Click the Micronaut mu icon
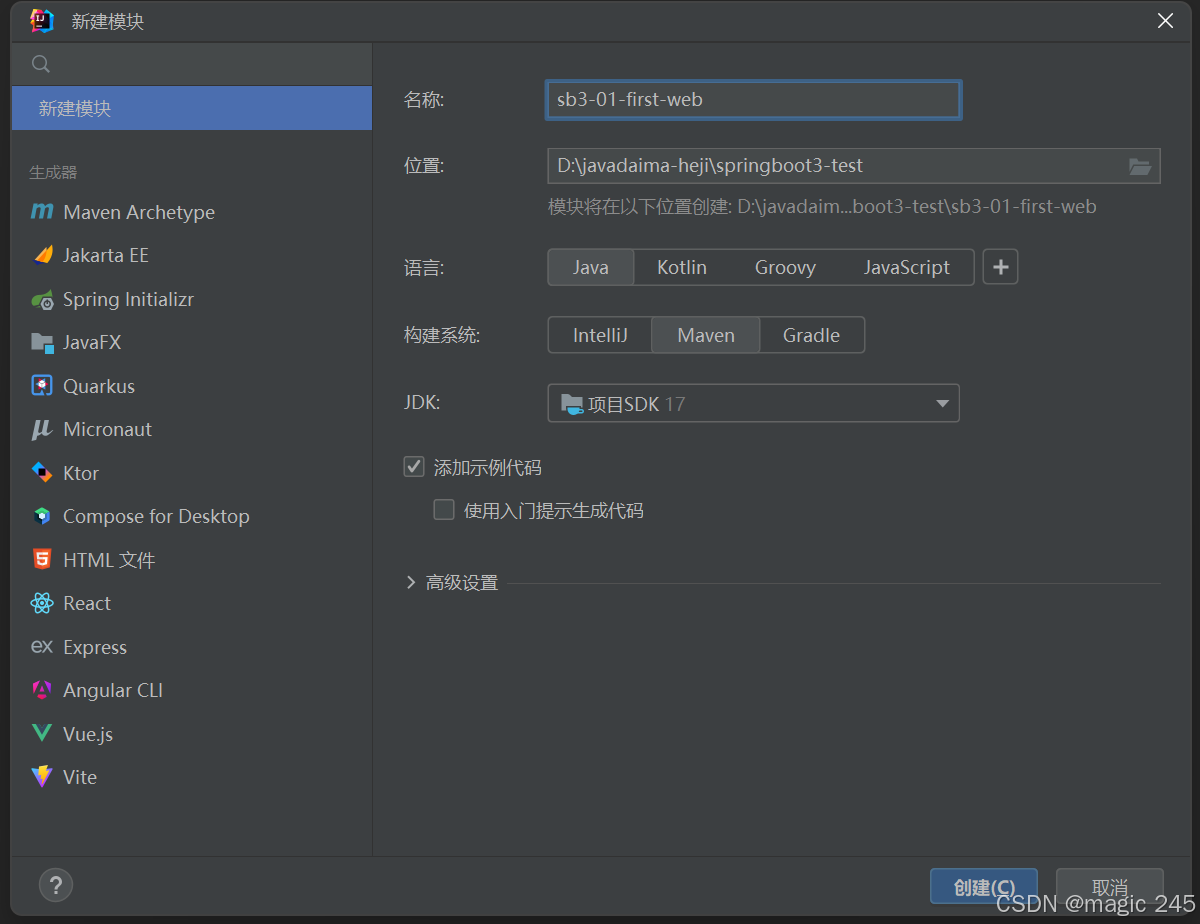This screenshot has height=924, width=1200. (42, 429)
